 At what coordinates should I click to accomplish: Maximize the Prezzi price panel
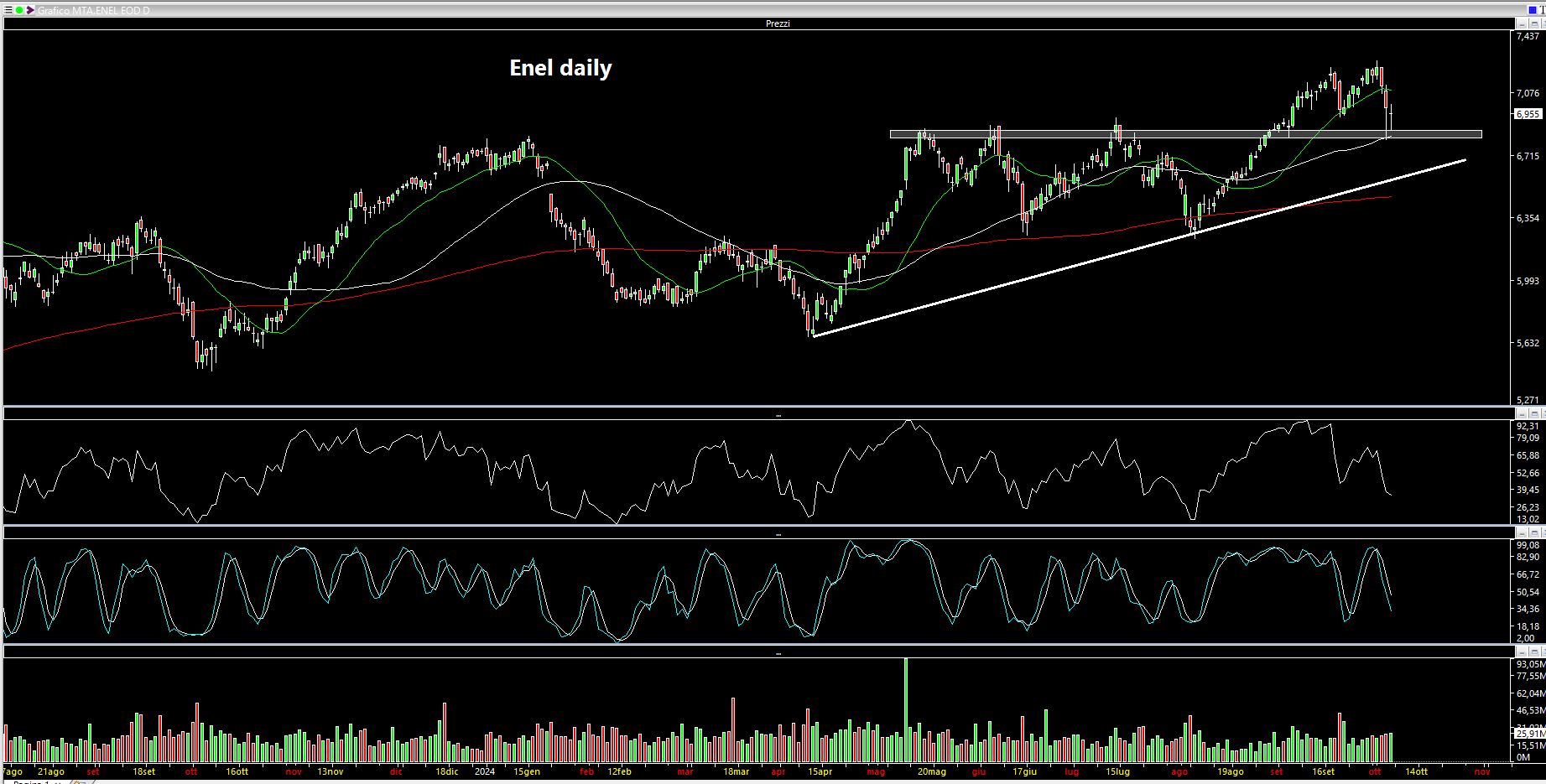[1534, 23]
